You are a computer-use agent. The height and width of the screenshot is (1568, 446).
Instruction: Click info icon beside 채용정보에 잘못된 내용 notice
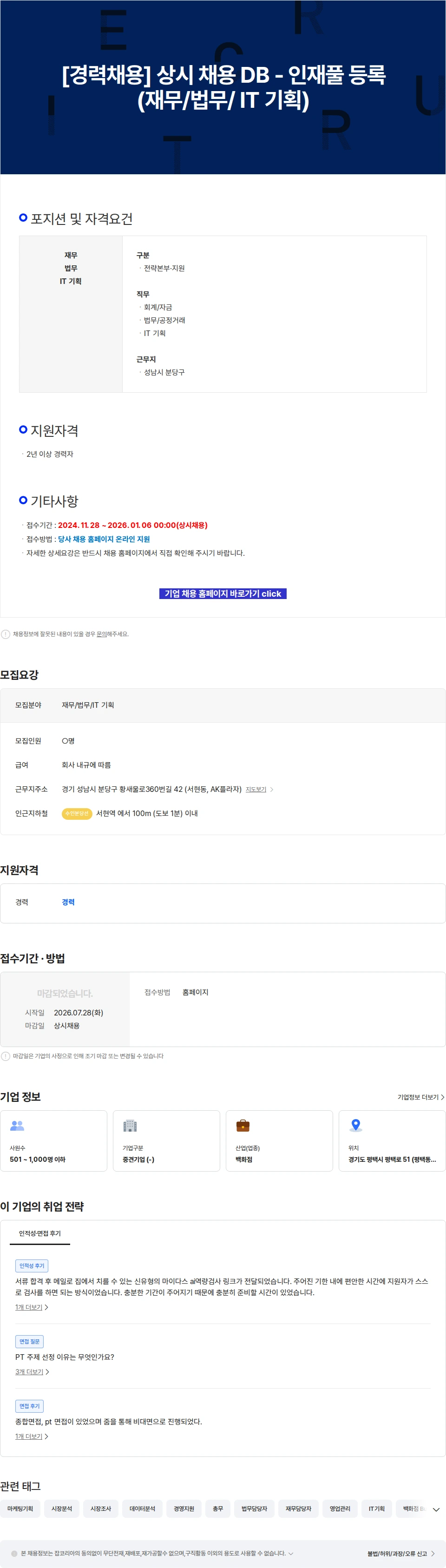(6, 634)
